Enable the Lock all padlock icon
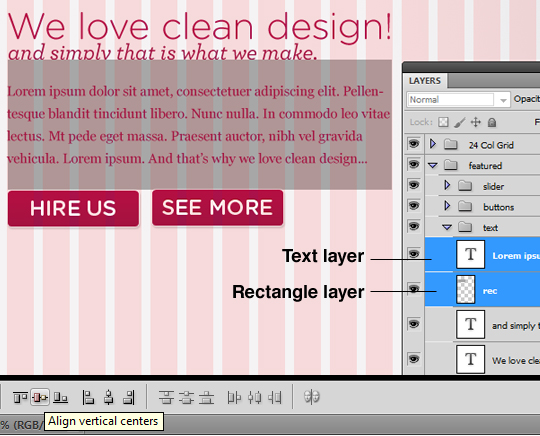540x436 pixels. coord(492,122)
